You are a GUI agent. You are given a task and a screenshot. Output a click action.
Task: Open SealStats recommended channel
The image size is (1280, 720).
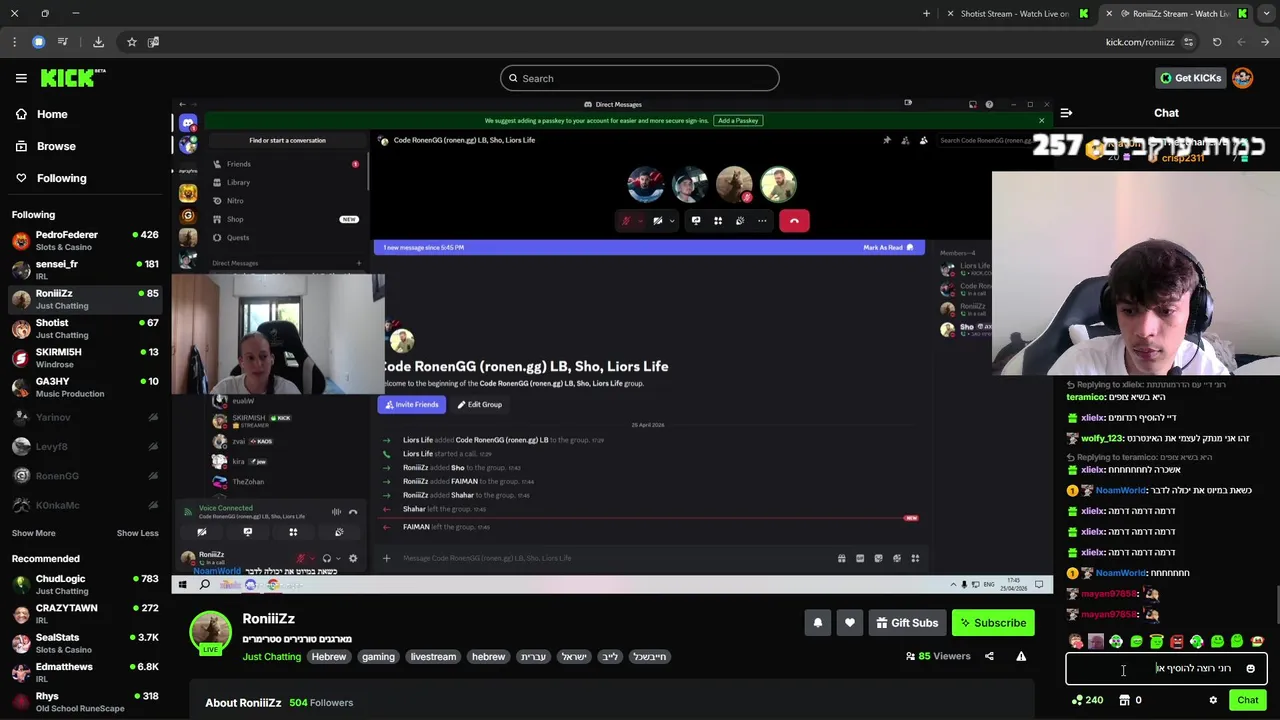[85, 643]
